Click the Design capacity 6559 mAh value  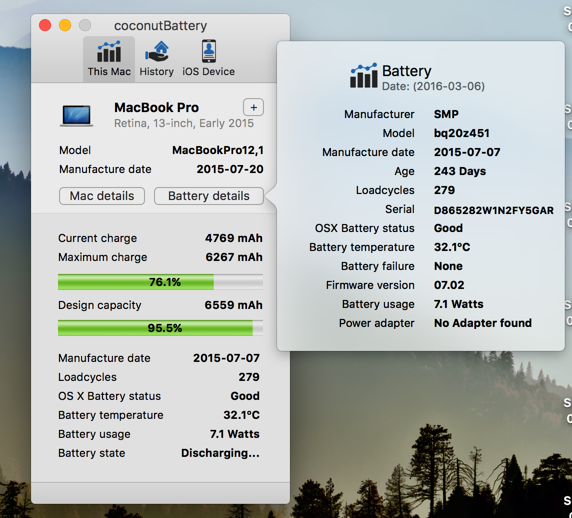tap(233, 305)
